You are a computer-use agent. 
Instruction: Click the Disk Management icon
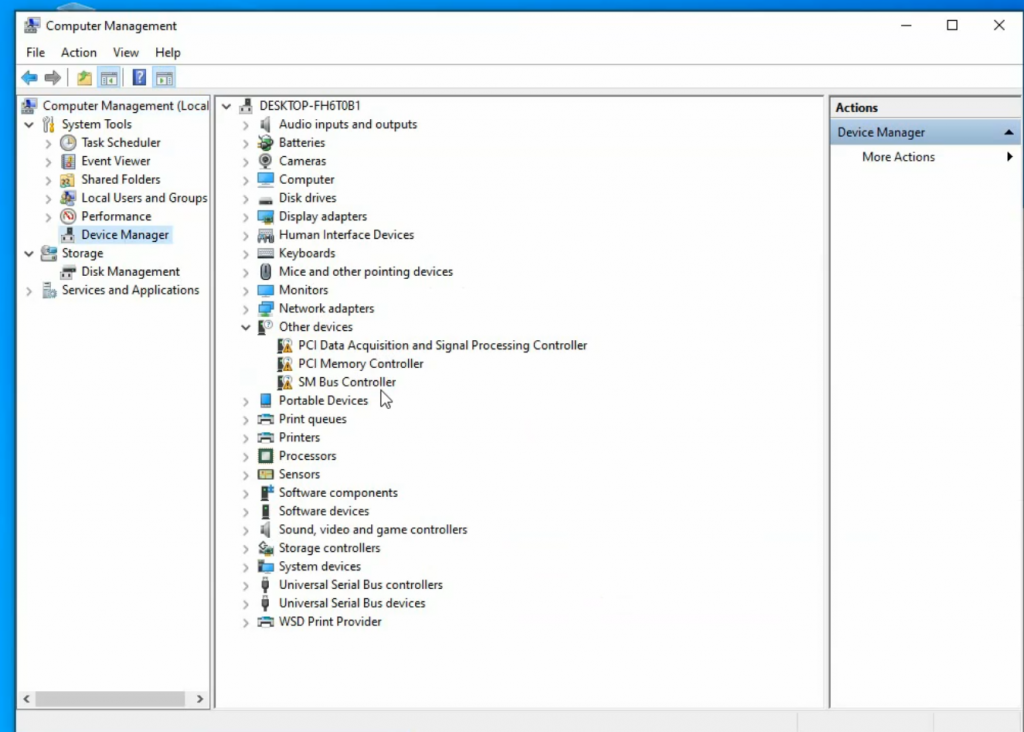(68, 272)
